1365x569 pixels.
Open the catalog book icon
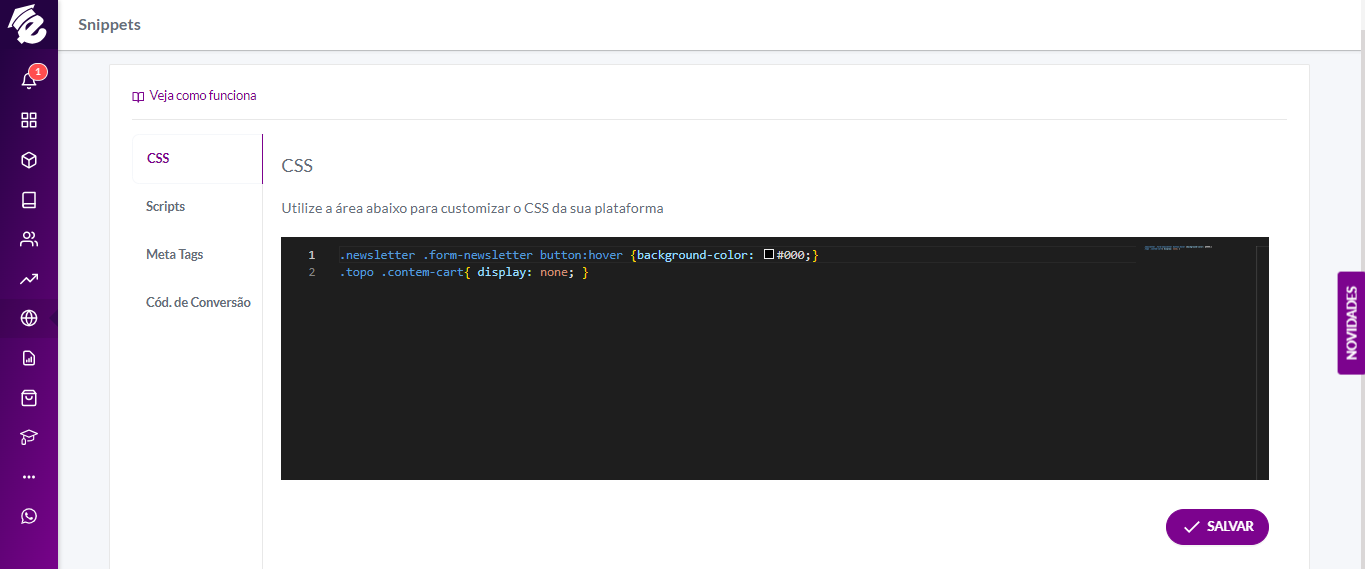(29, 200)
